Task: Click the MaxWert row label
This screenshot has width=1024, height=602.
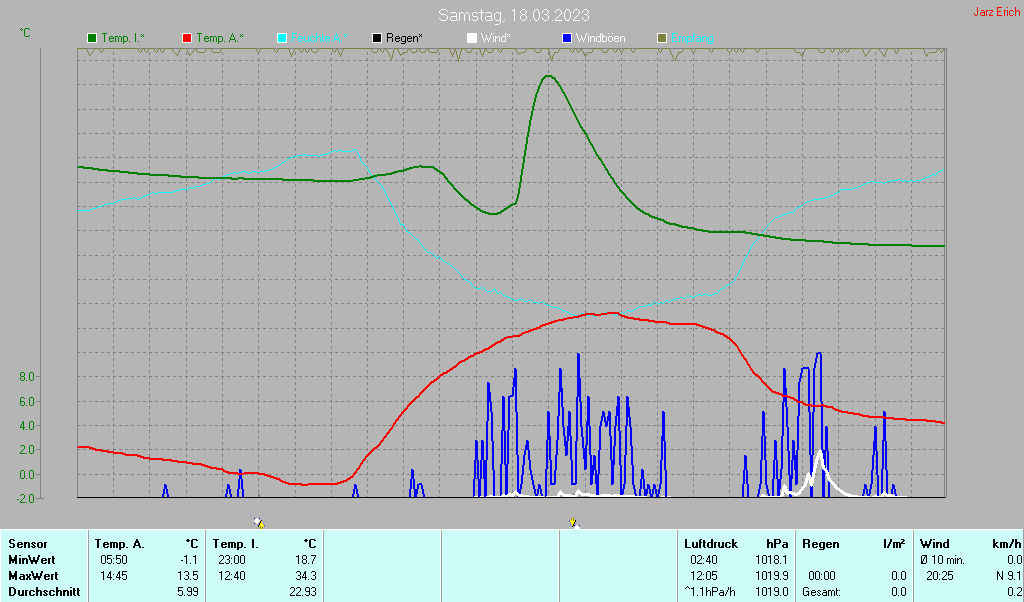Action: pyautogui.click(x=33, y=576)
